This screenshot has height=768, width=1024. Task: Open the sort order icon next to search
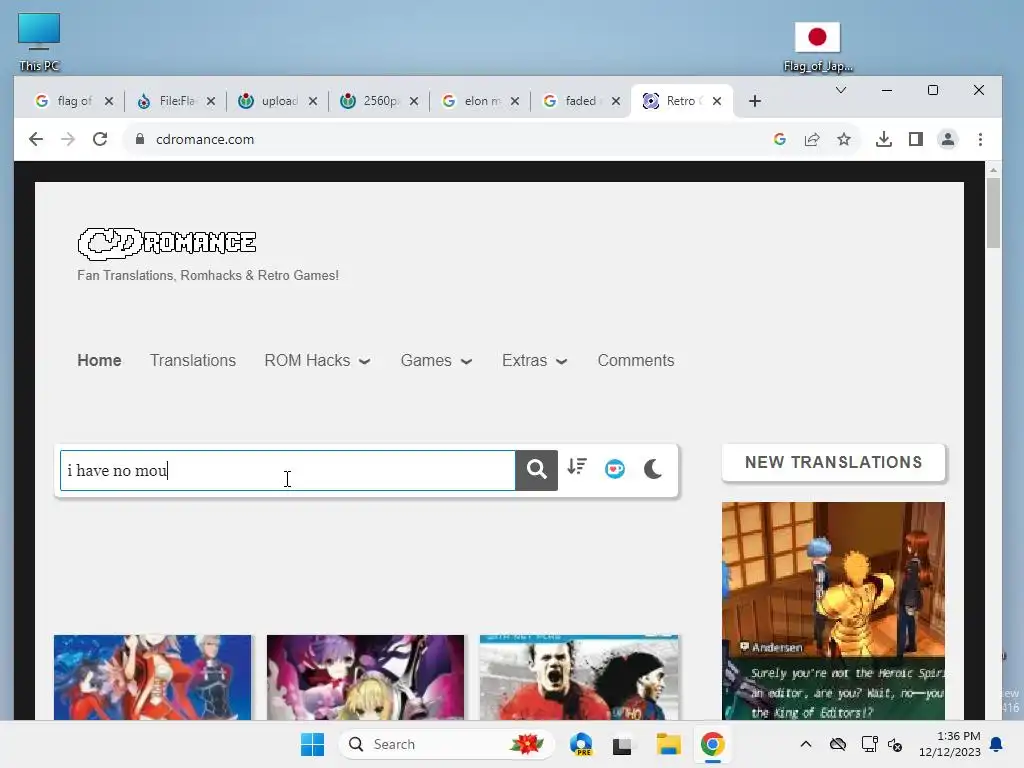click(x=577, y=467)
